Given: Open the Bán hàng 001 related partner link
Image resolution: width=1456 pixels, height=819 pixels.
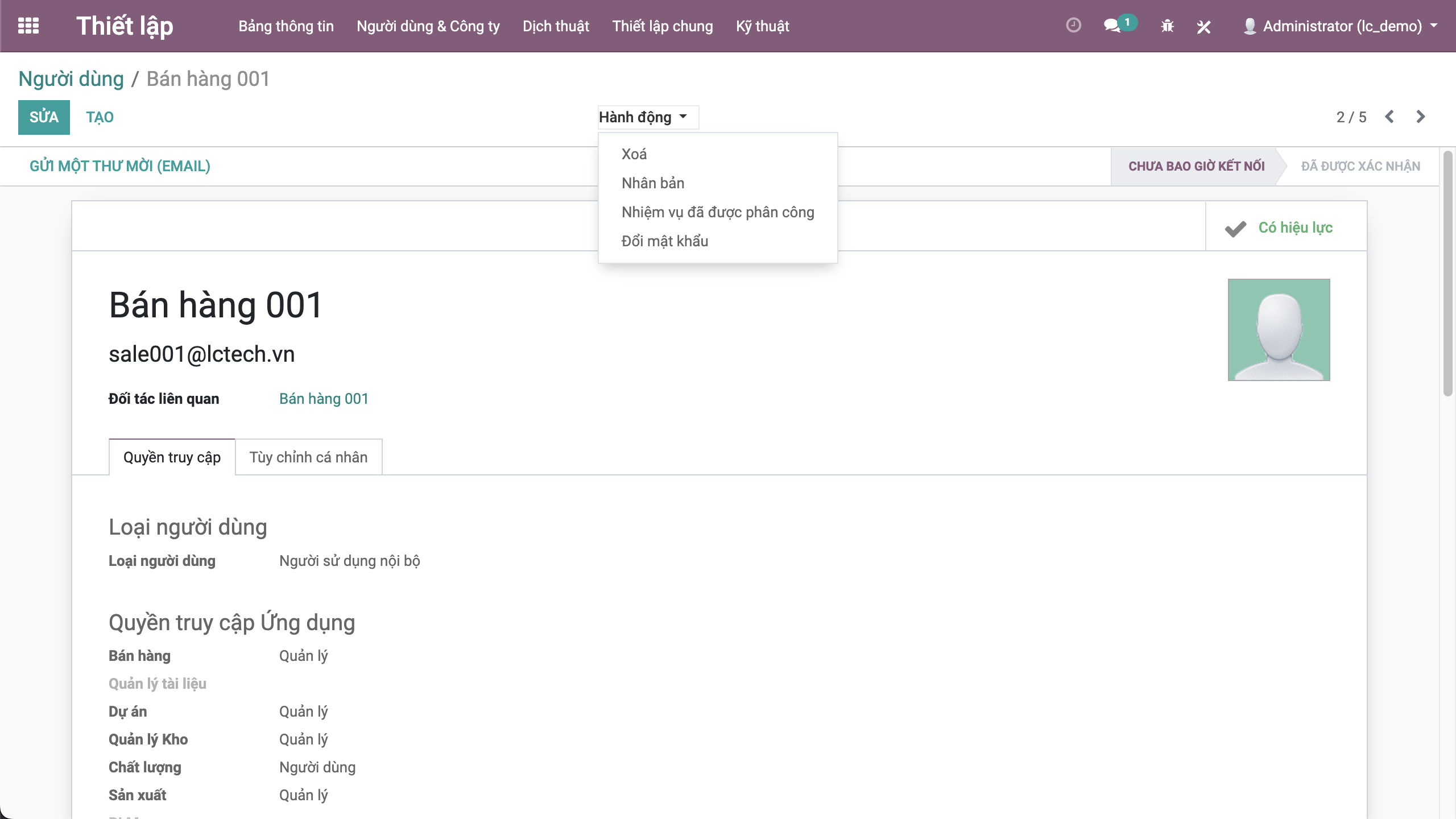Looking at the screenshot, I should pyautogui.click(x=324, y=399).
